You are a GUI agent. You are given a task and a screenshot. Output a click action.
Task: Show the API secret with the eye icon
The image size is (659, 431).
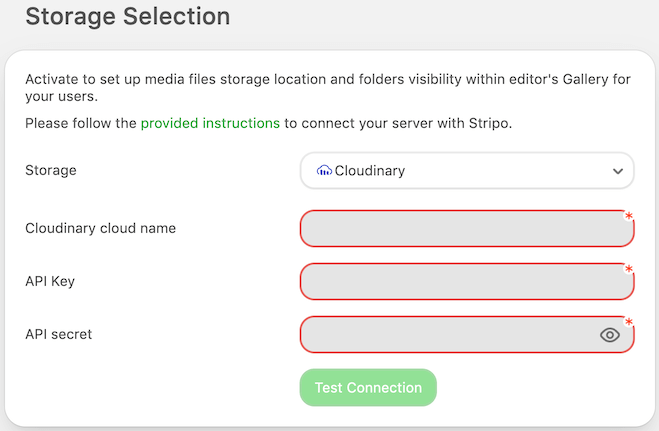pyautogui.click(x=610, y=335)
